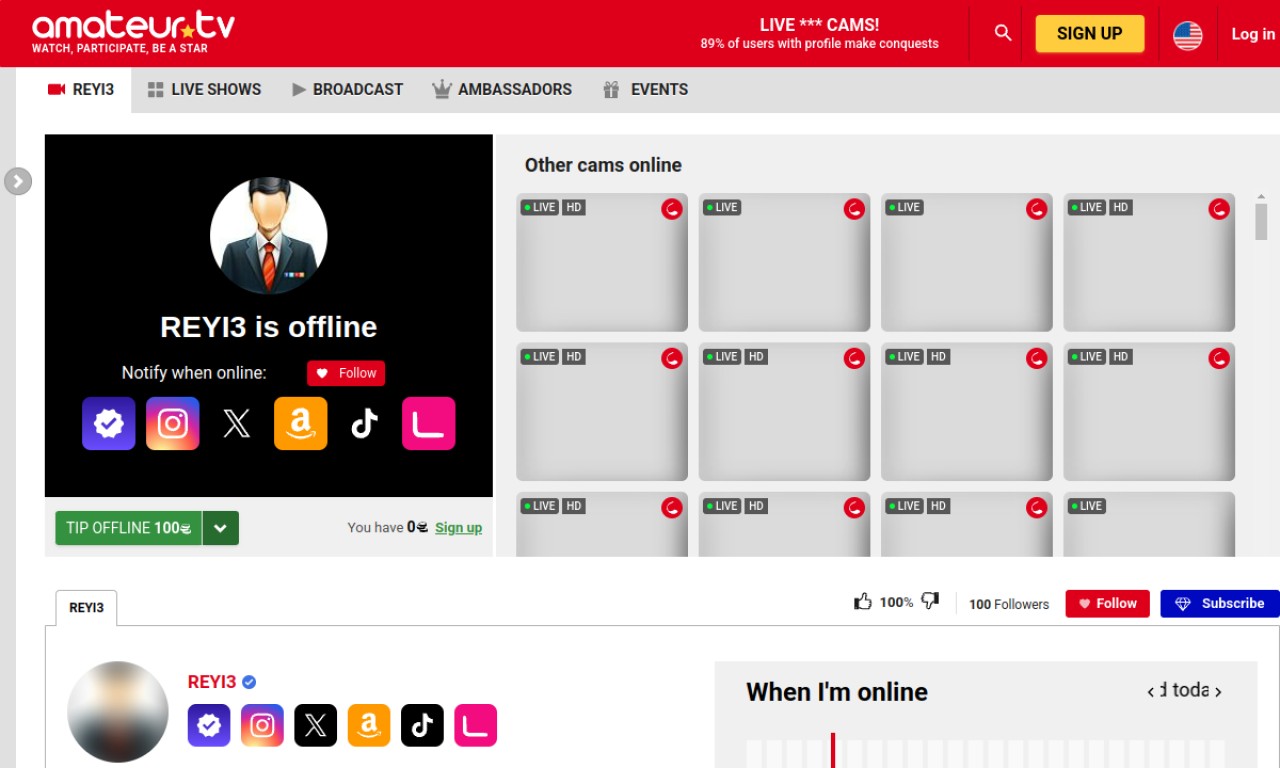
Task: Open the search magnifier icon
Action: click(x=1003, y=33)
